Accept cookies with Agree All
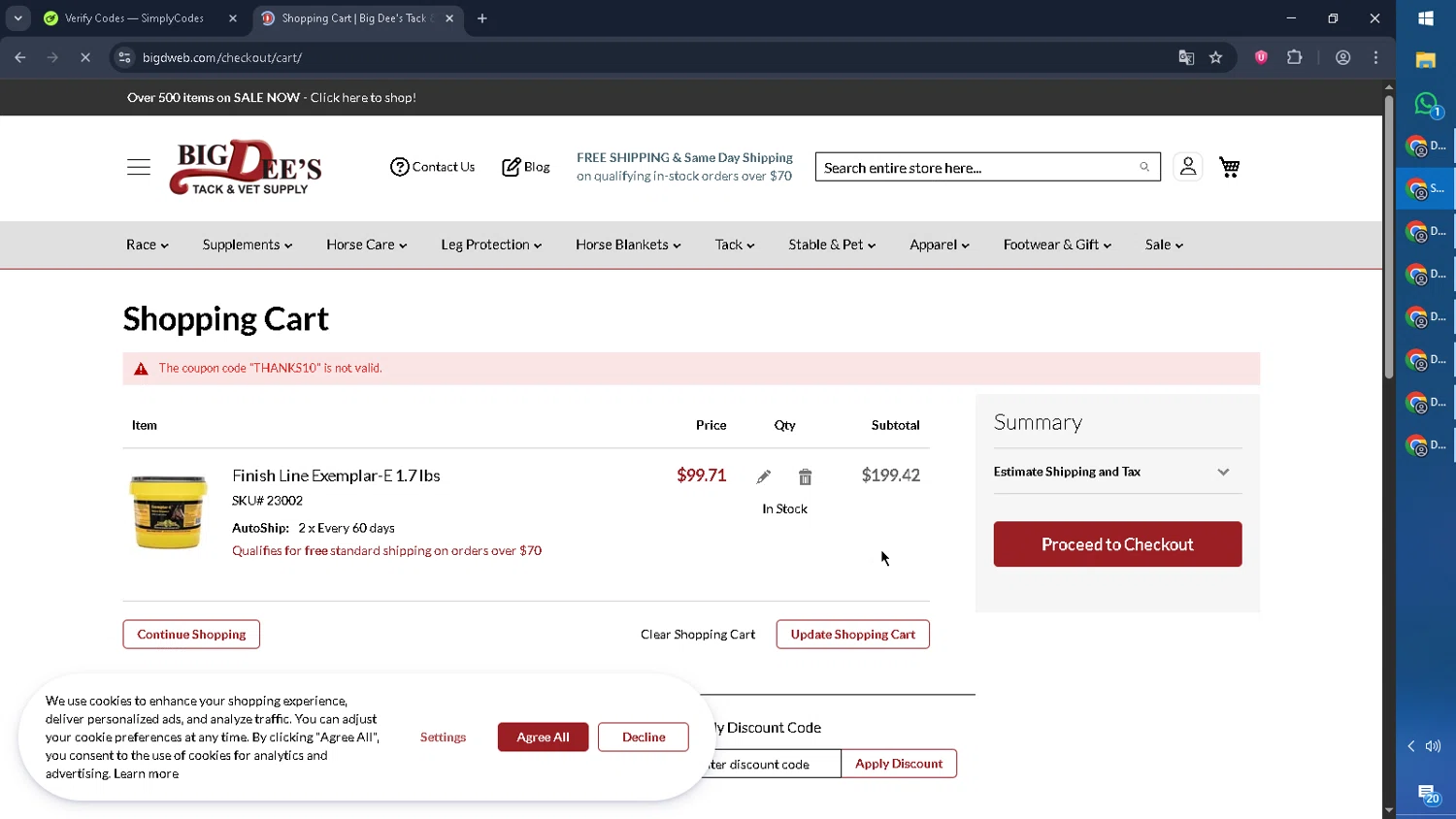The width and height of the screenshot is (1456, 819). (543, 737)
